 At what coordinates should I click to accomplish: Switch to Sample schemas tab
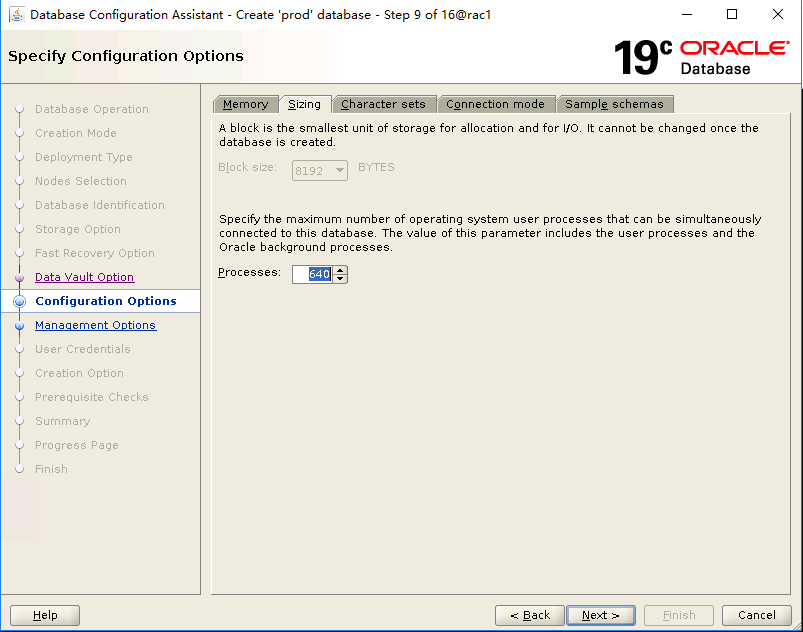point(615,104)
